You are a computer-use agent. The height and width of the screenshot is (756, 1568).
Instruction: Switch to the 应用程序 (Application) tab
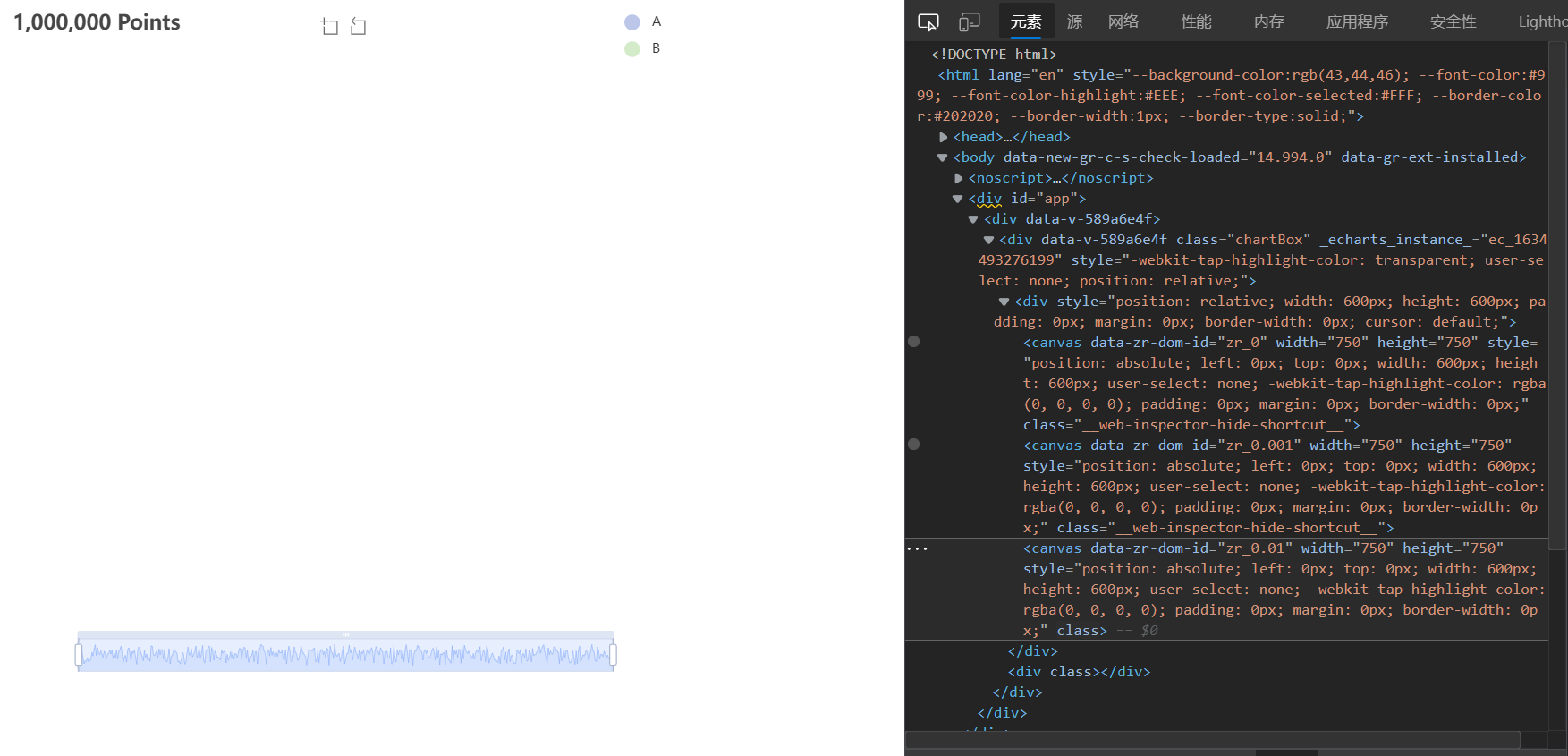coord(1357,21)
